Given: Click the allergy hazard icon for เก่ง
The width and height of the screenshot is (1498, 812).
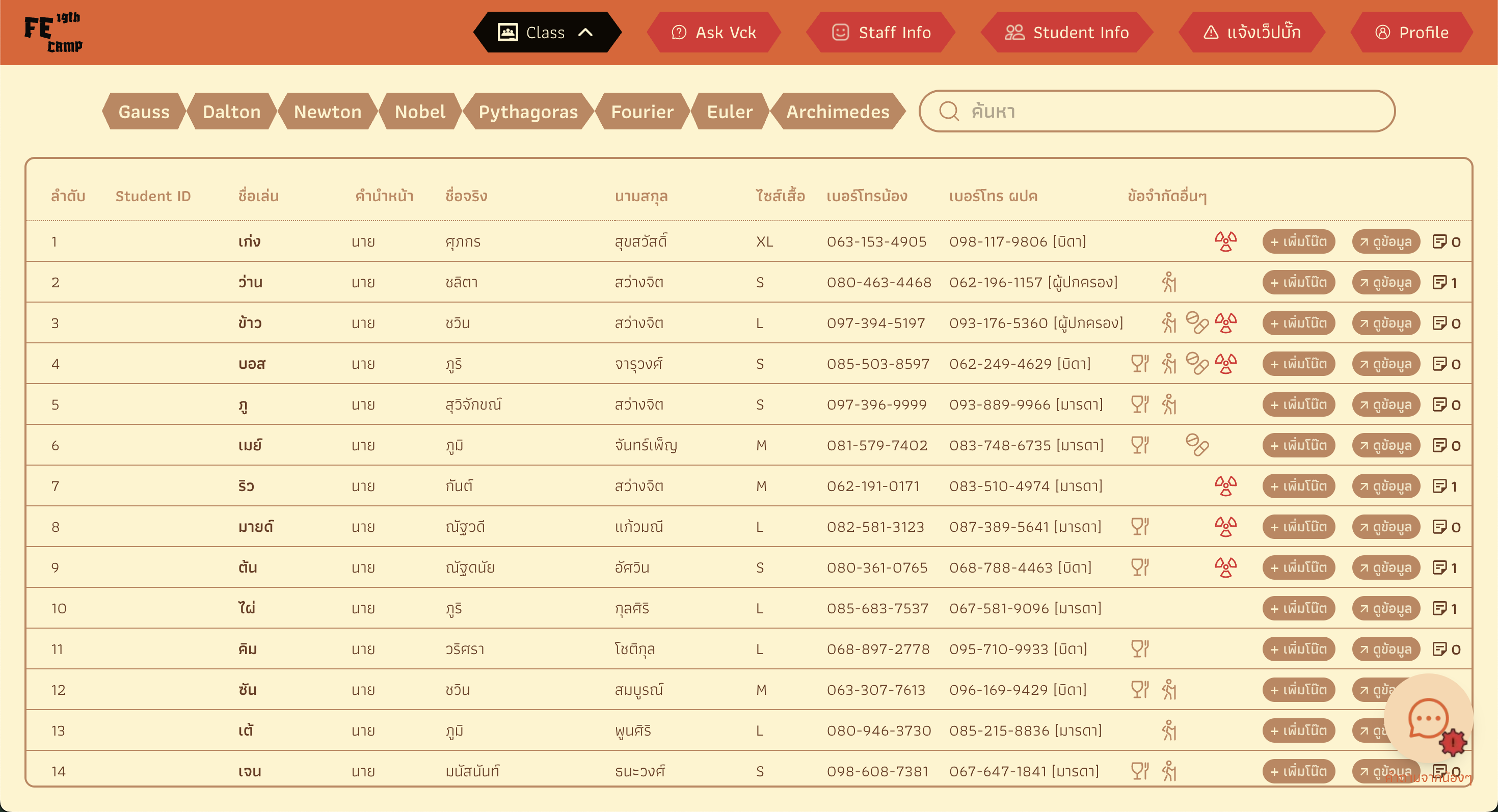Looking at the screenshot, I should pos(1225,241).
